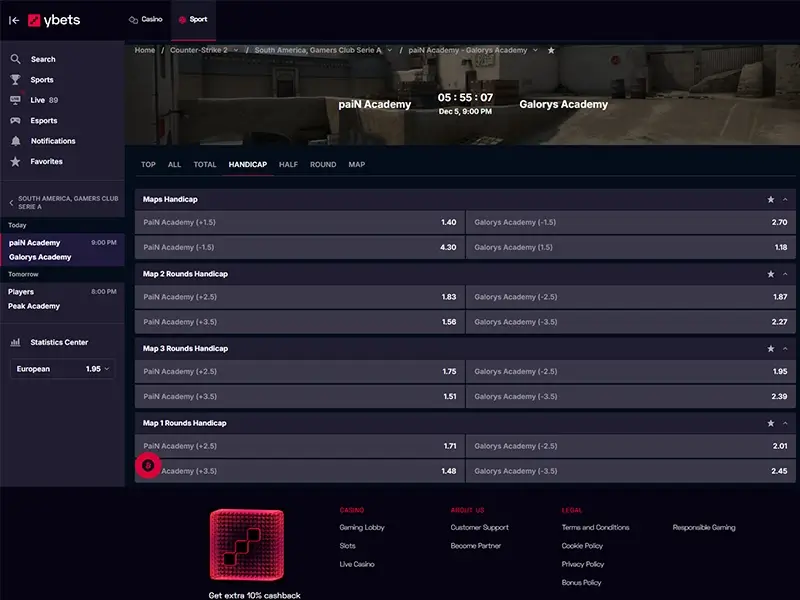Viewport: 800px width, 600px height.
Task: Switch to the TOTAL markets tab
Action: 205,164
